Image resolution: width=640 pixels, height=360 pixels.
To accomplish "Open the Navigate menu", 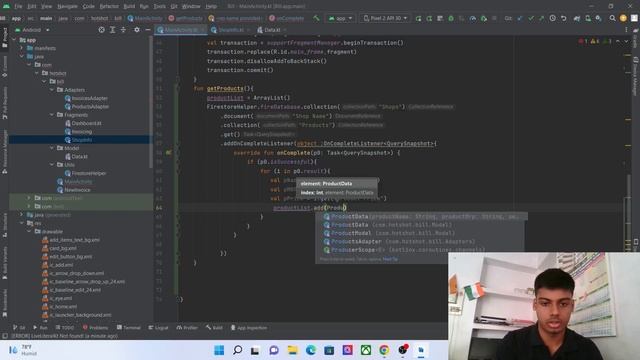I will (x=67, y=7).
